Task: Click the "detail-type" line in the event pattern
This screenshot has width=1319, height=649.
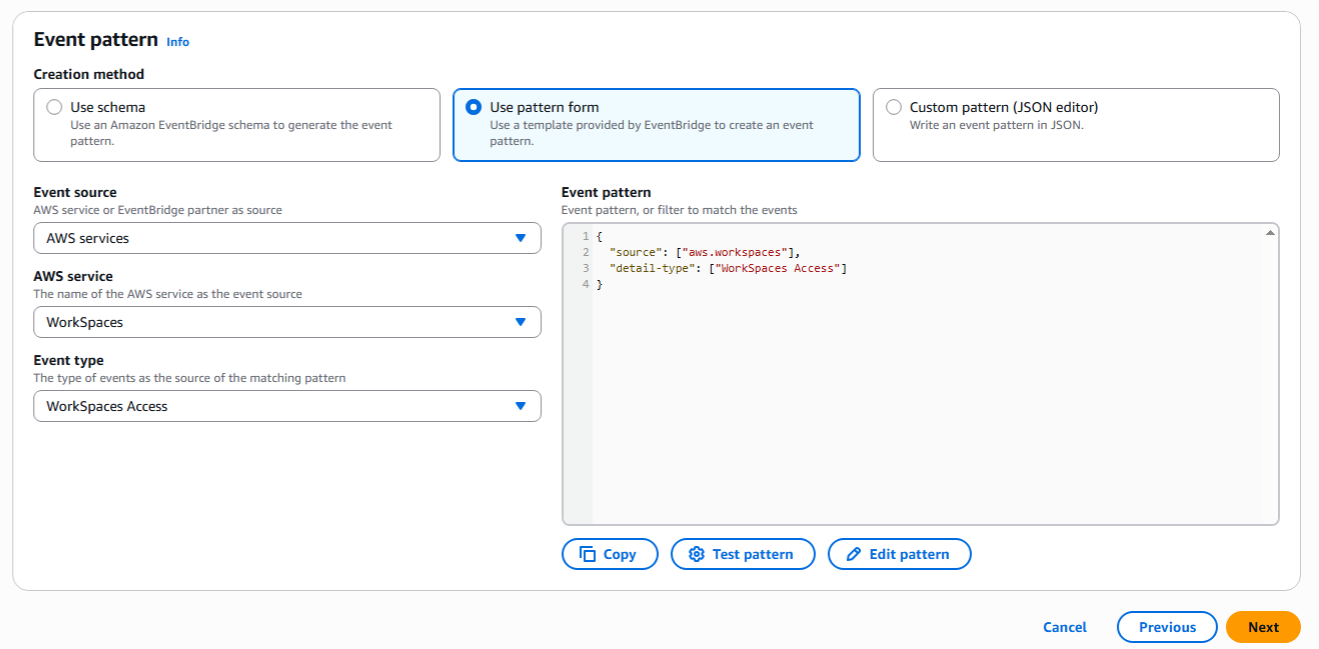Action: [727, 268]
